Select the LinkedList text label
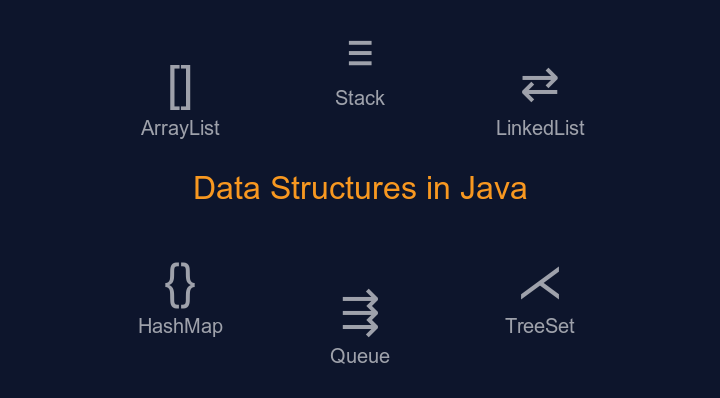Viewport: 720px width, 398px height. click(540, 128)
